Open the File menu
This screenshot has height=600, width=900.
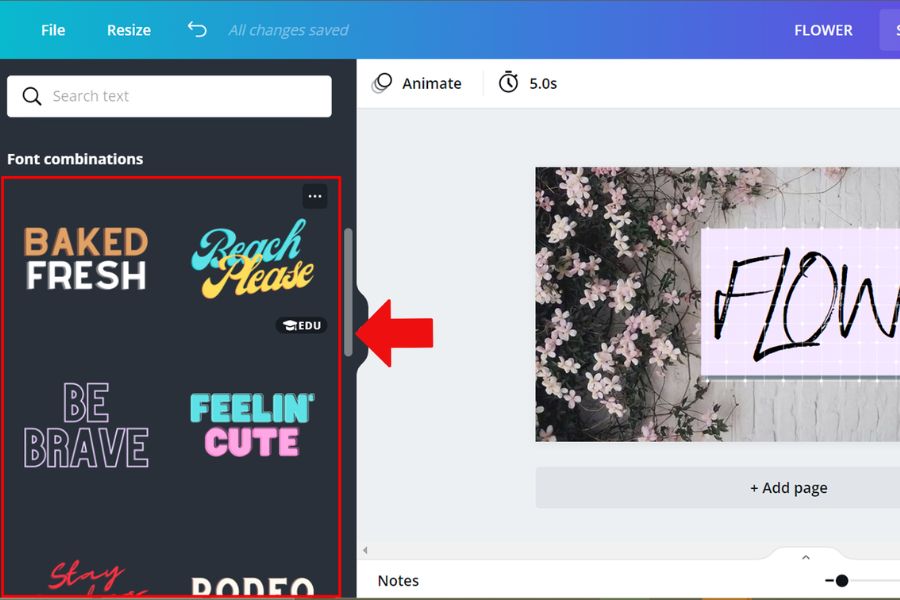click(x=53, y=30)
